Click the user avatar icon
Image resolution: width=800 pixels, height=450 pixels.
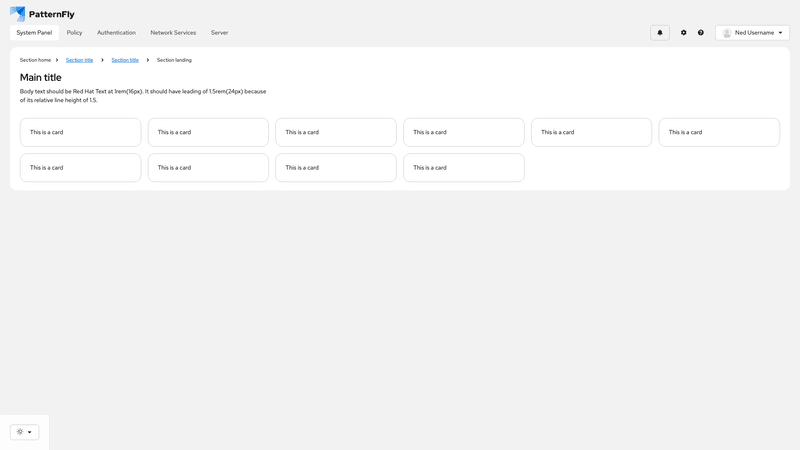coord(727,33)
